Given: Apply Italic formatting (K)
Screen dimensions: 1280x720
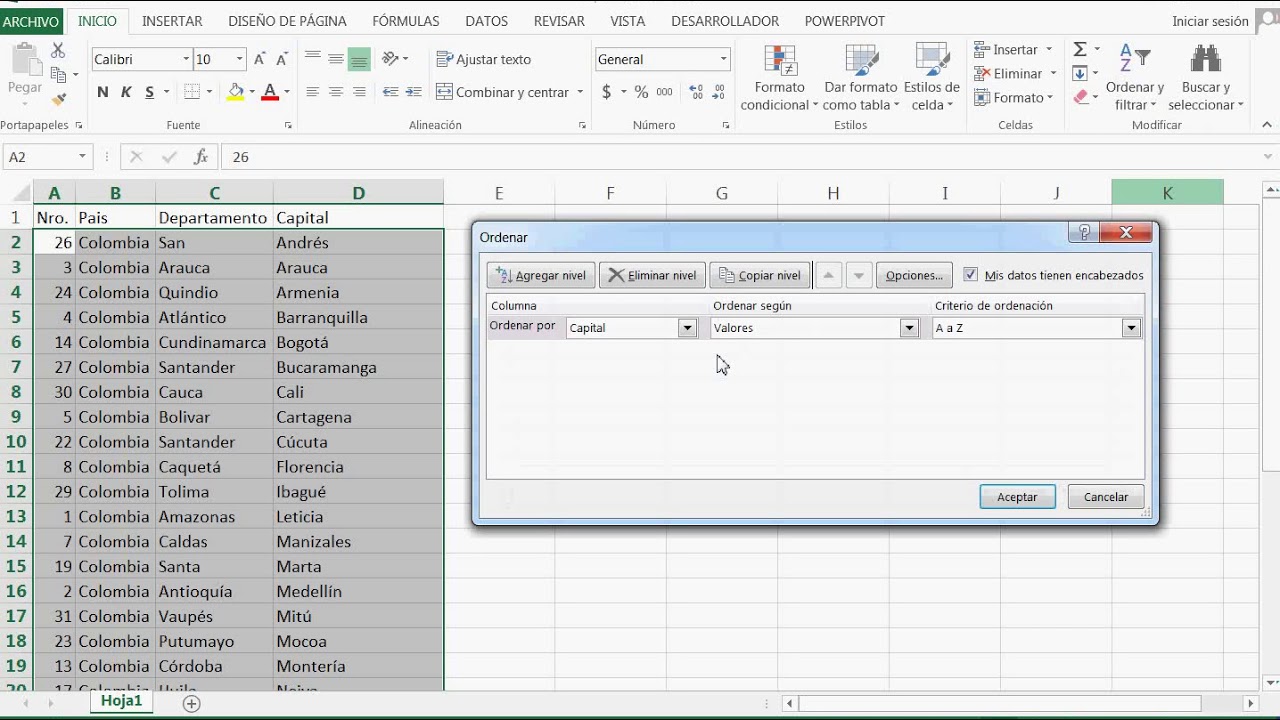Looking at the screenshot, I should 126,92.
